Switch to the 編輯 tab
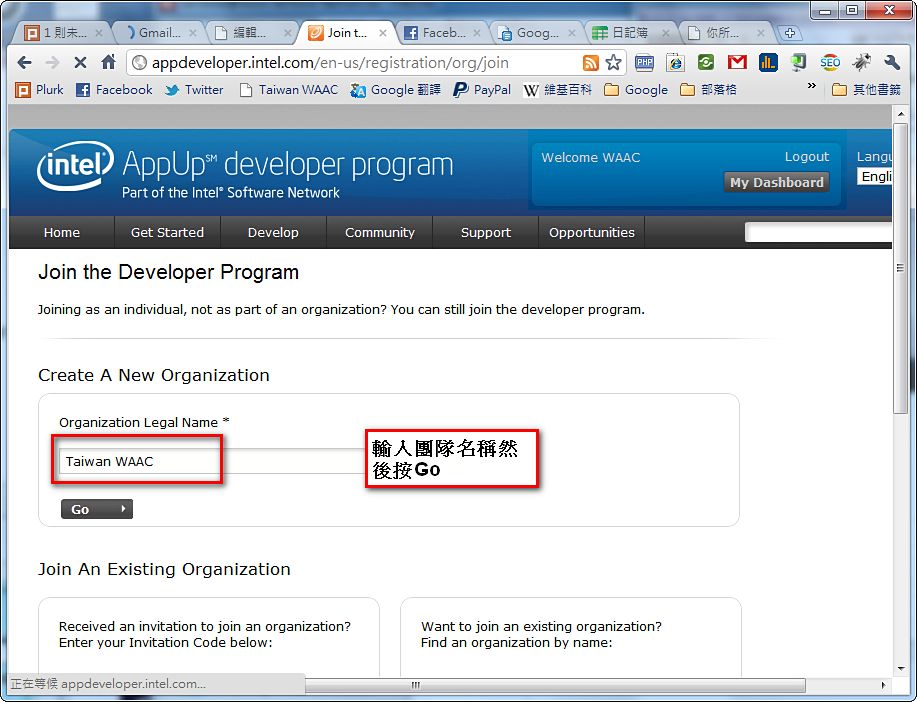This screenshot has width=917, height=702. click(253, 33)
